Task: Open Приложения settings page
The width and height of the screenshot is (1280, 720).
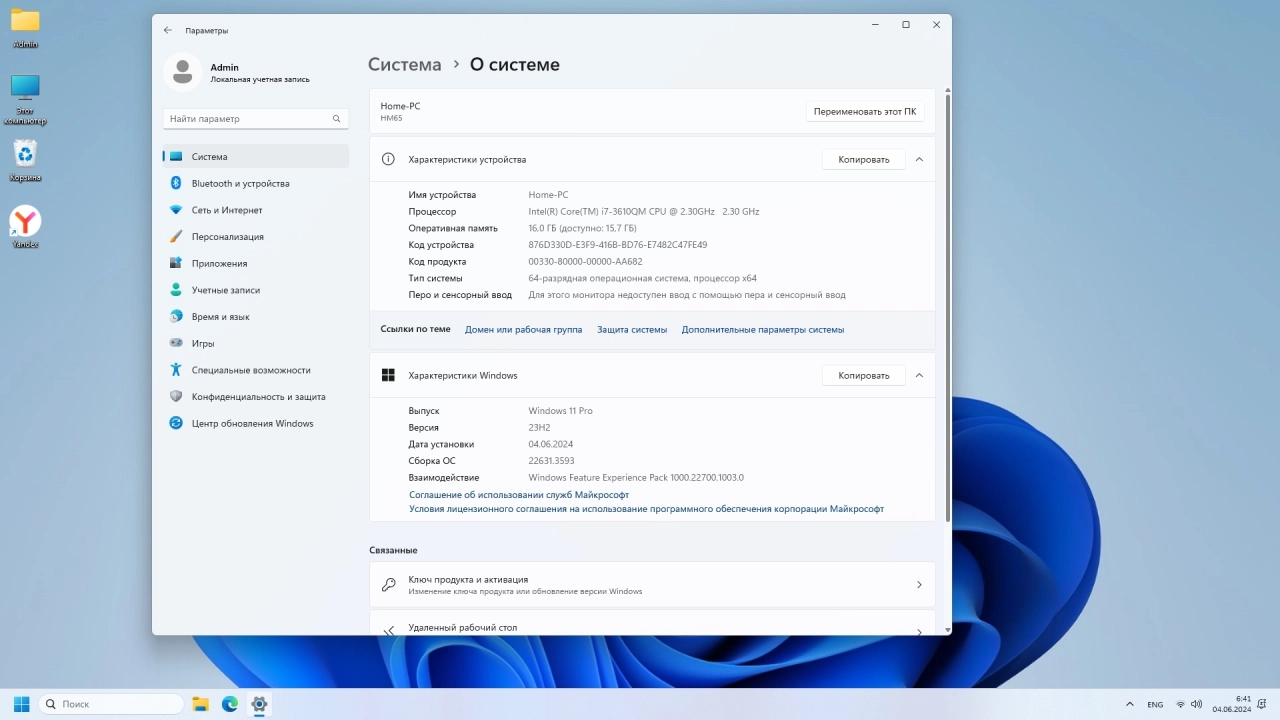Action: coord(256,263)
